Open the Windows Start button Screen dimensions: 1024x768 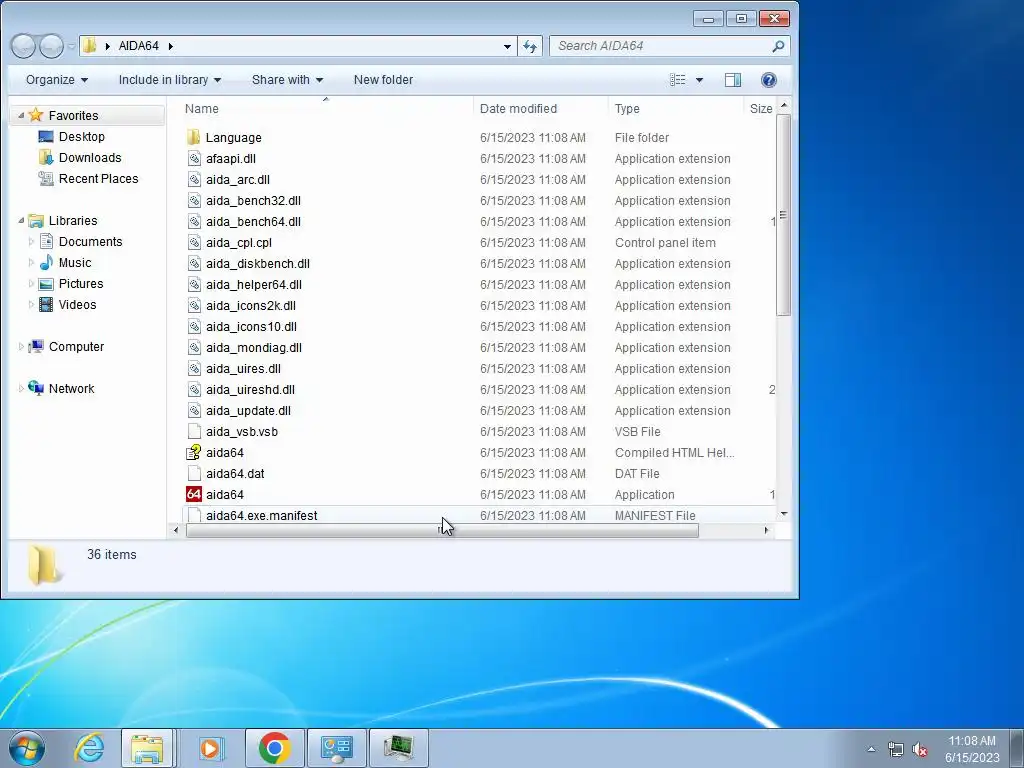pyautogui.click(x=27, y=748)
